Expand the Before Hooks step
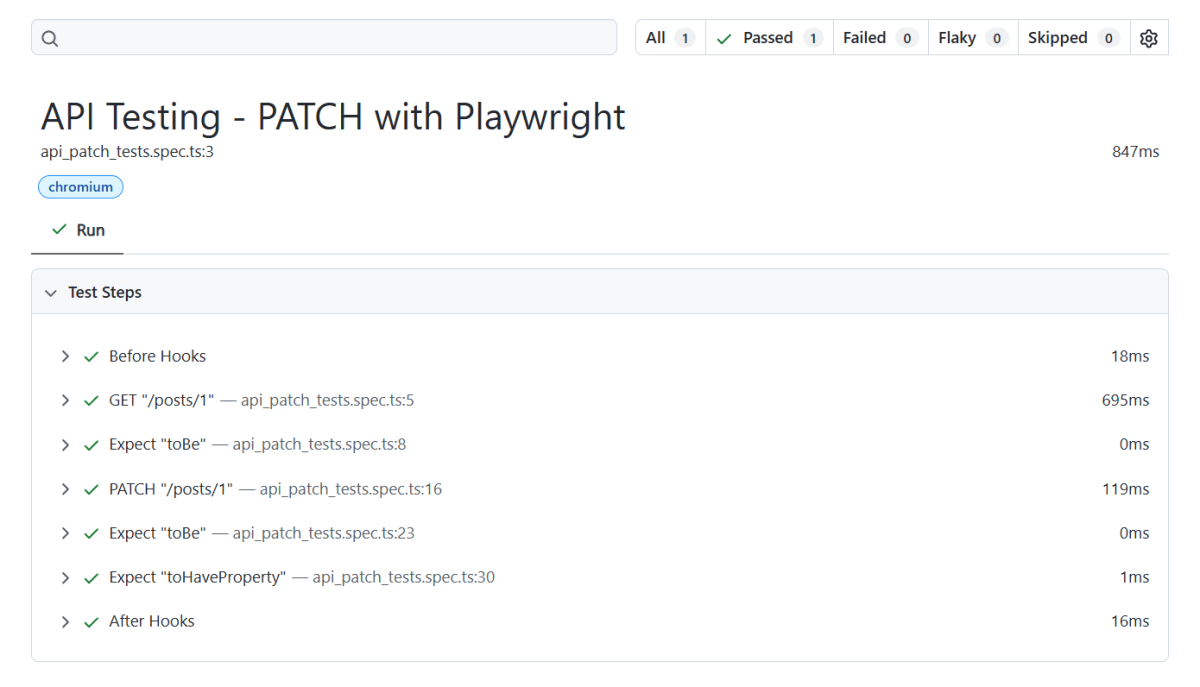Screen dimensions: 1200x687 coord(65,356)
